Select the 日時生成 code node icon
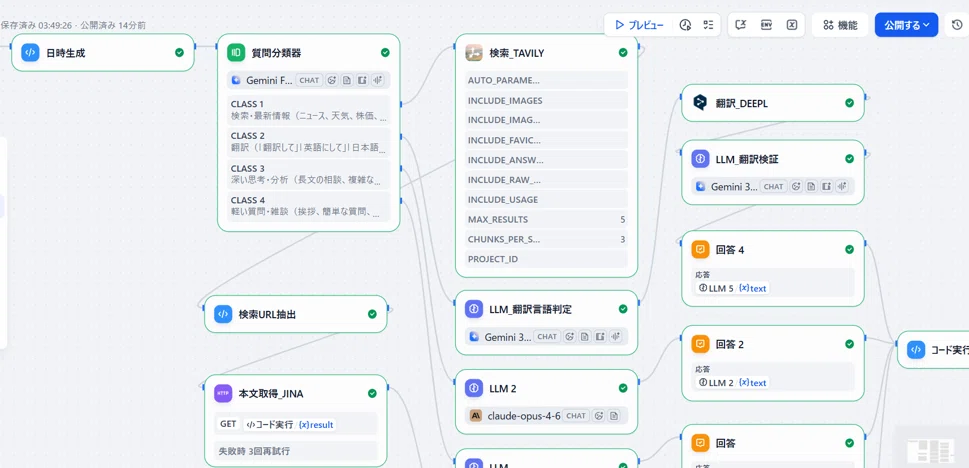 pos(30,53)
